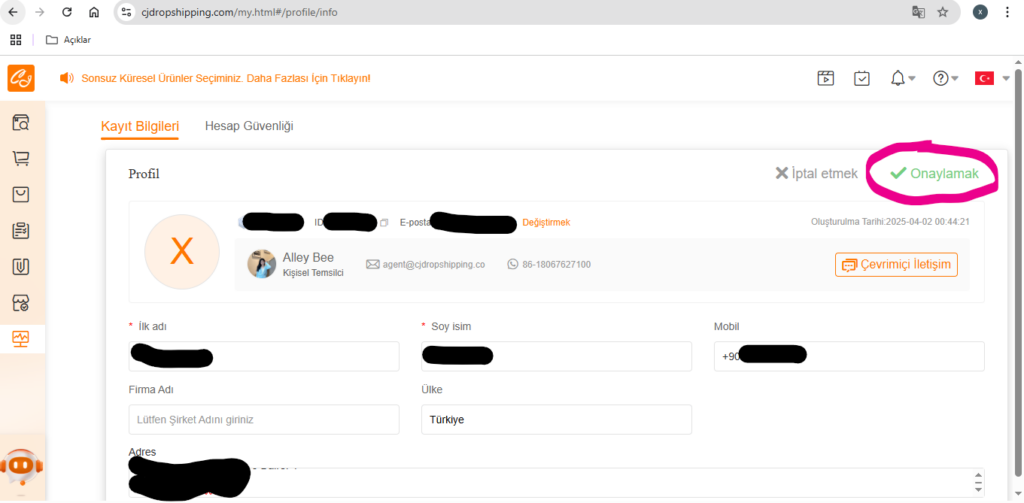Image resolution: width=1024 pixels, height=503 pixels.
Task: Open the calendar check-in icon in header
Action: pos(862,78)
